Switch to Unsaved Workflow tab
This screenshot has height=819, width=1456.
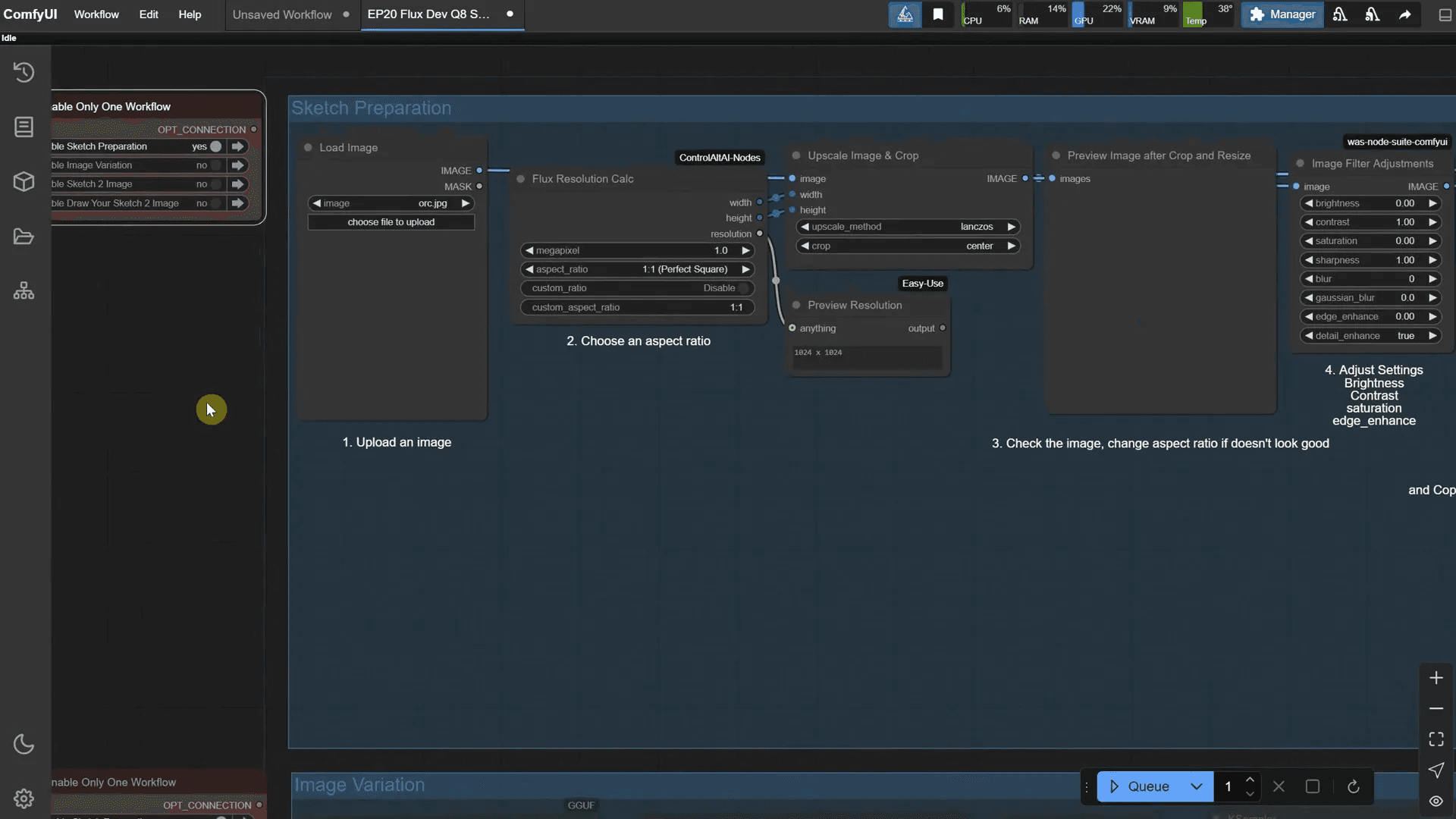(282, 14)
